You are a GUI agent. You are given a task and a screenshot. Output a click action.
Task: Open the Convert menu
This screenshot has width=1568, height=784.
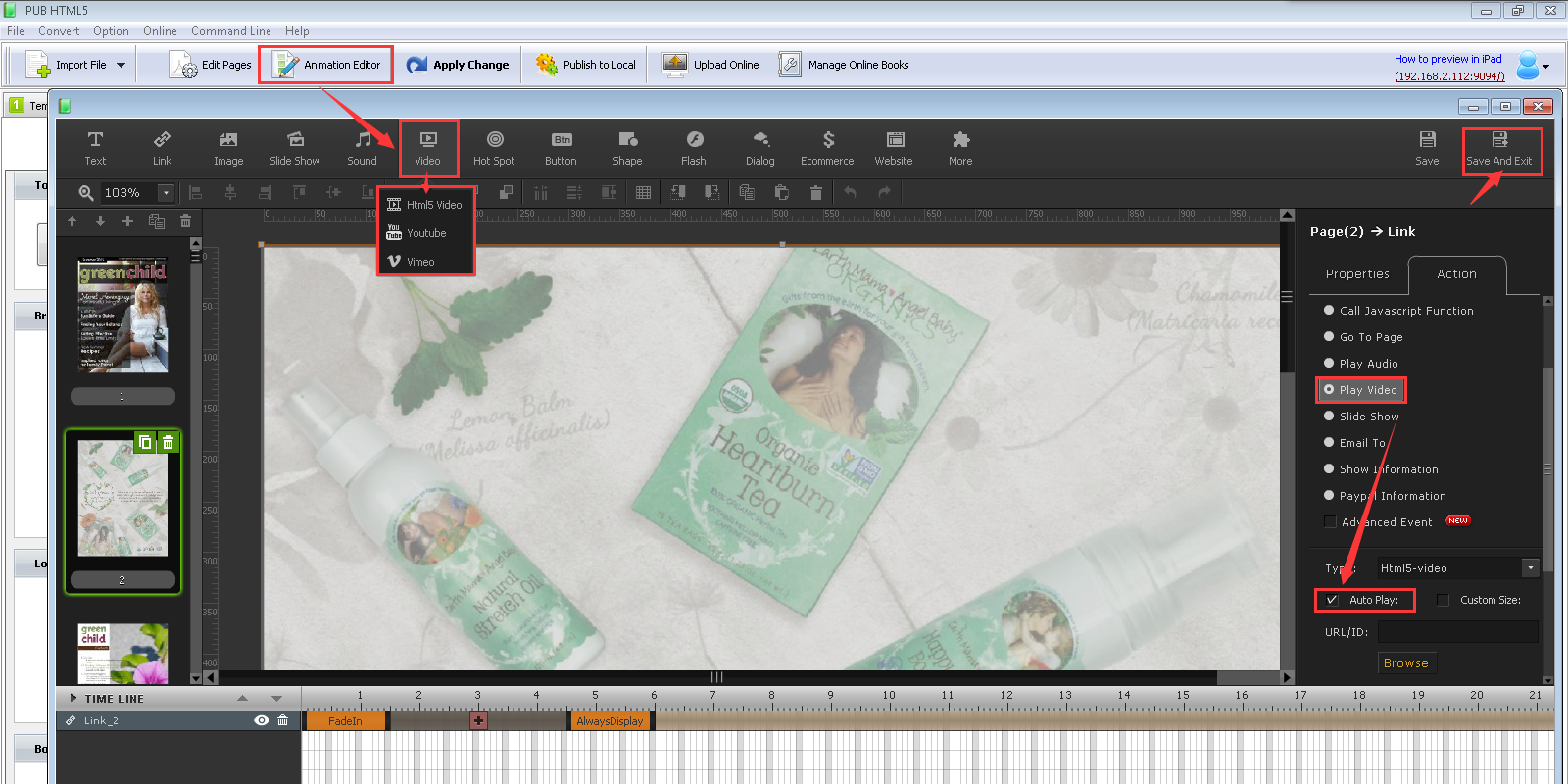click(x=59, y=31)
